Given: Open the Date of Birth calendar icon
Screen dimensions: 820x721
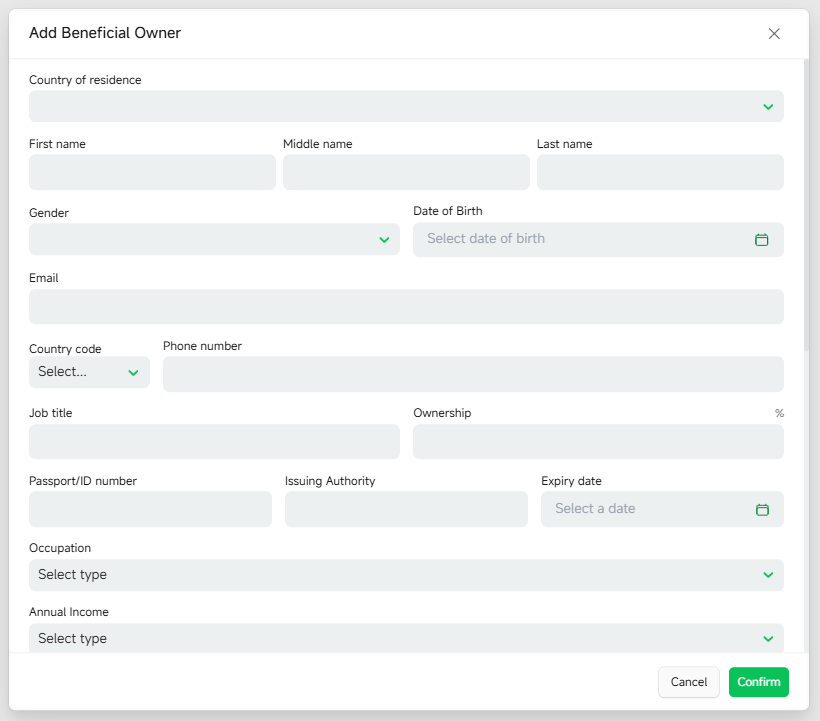Looking at the screenshot, I should coord(761,239).
